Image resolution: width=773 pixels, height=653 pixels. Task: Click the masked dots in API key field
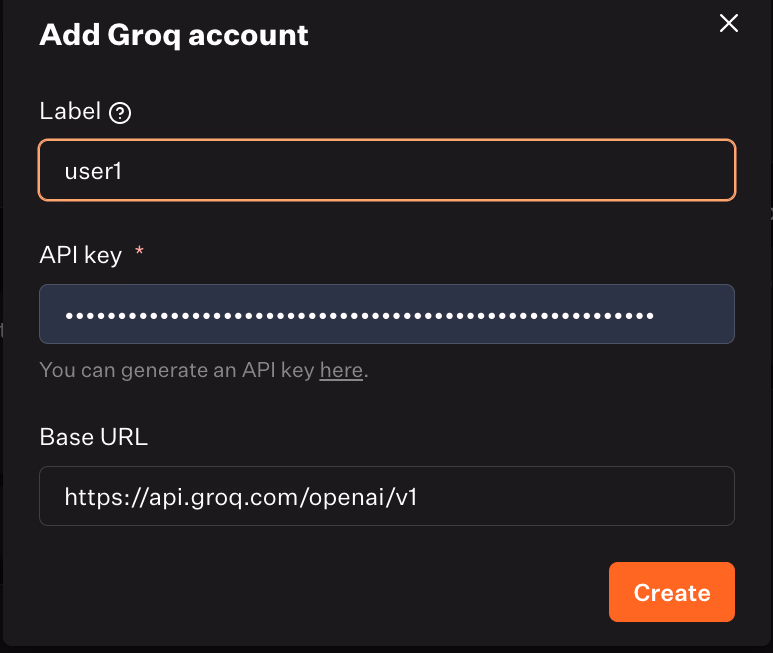tap(359, 315)
